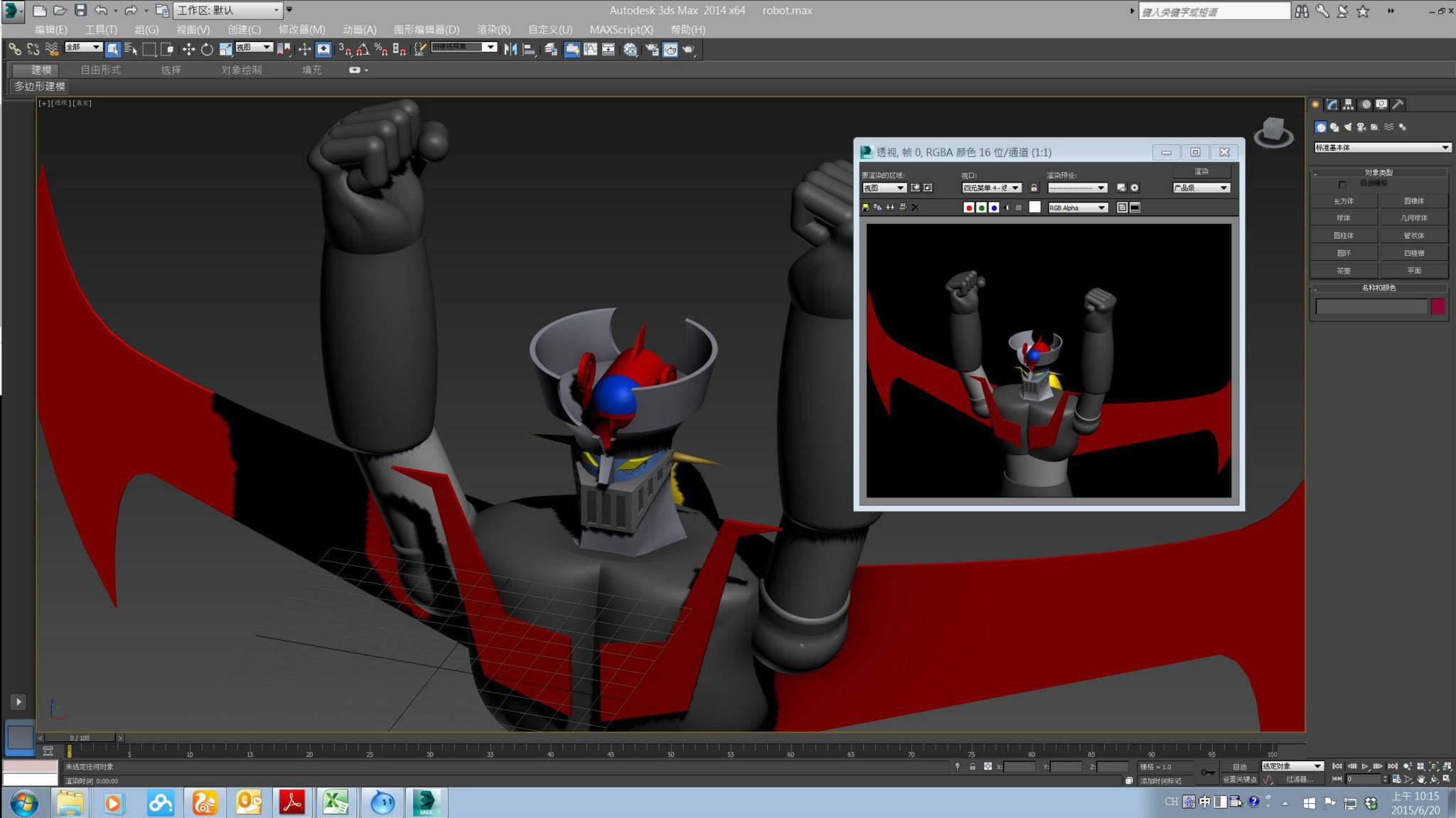
Task: Open Render Setup from the main toolbar
Action: [x=652, y=49]
